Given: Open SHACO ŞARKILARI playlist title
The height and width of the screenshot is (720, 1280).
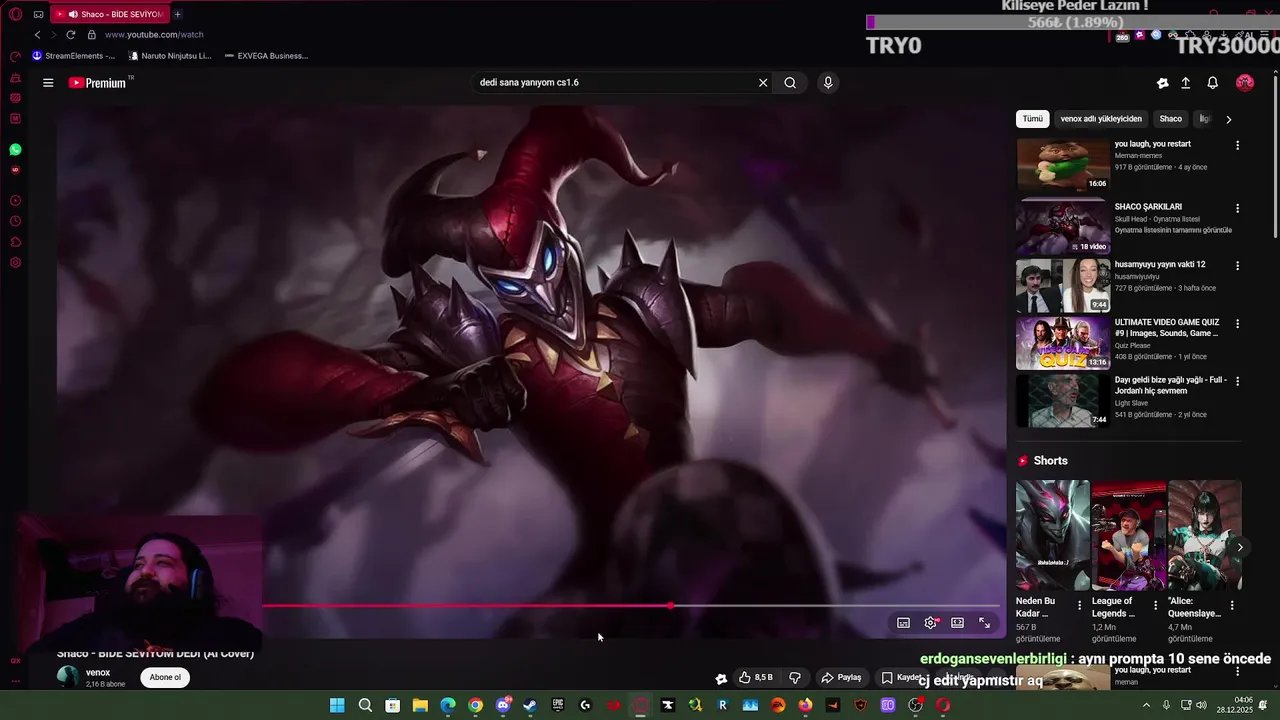Looking at the screenshot, I should (1148, 207).
